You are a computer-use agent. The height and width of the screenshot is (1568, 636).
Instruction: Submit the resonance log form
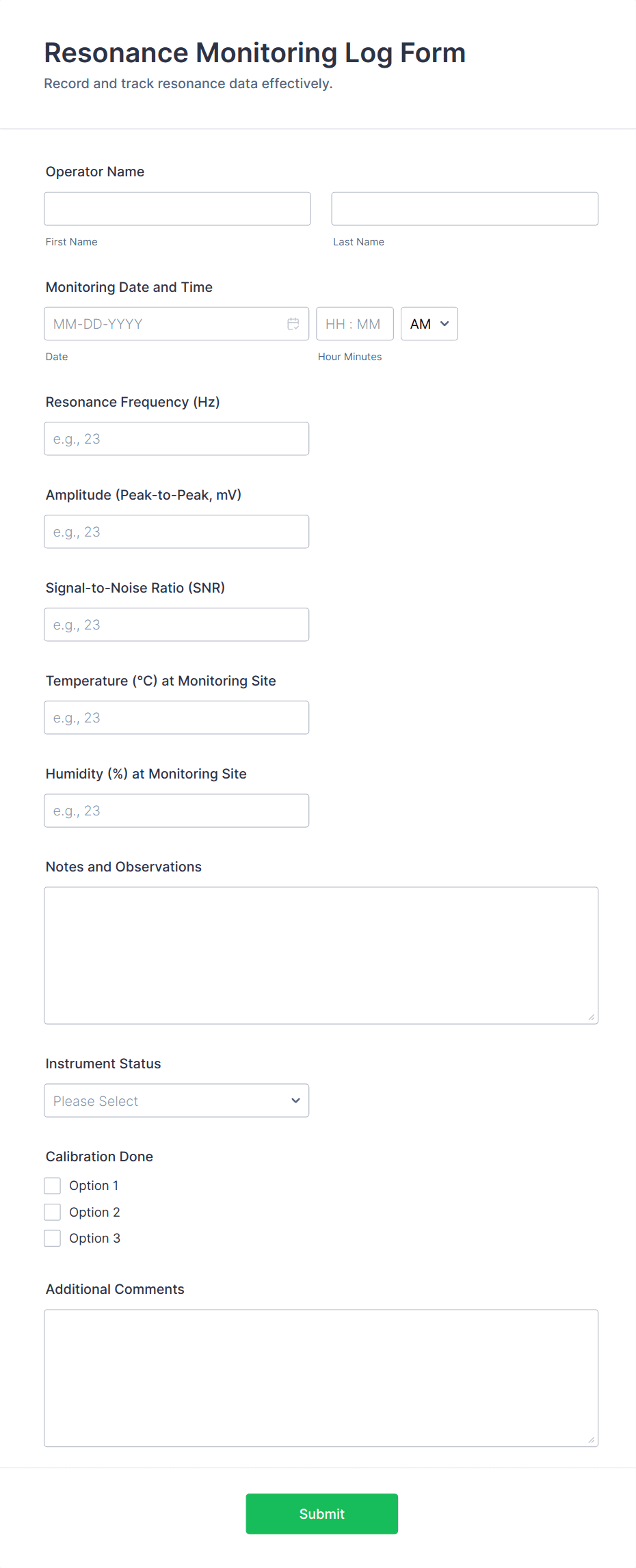pos(321,1513)
